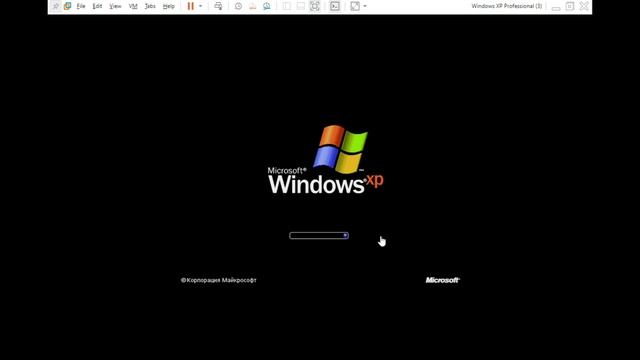Show the sidebar panel layout icon
The image size is (640, 360).
click(x=287, y=6)
